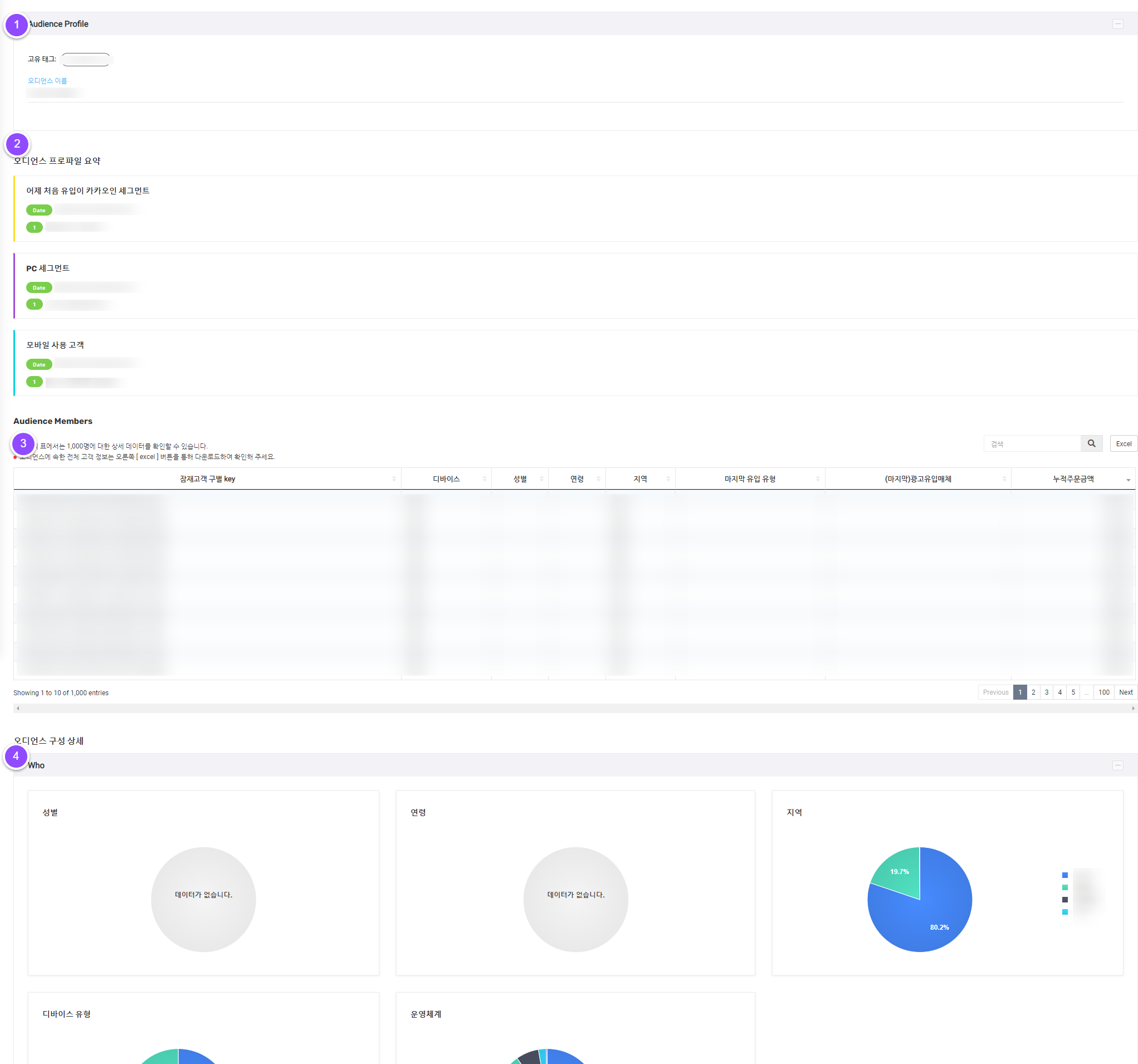Screen dimensions: 1138x1064
Task: Sort the 누적주문금액 column descending arrow
Action: [1128, 480]
